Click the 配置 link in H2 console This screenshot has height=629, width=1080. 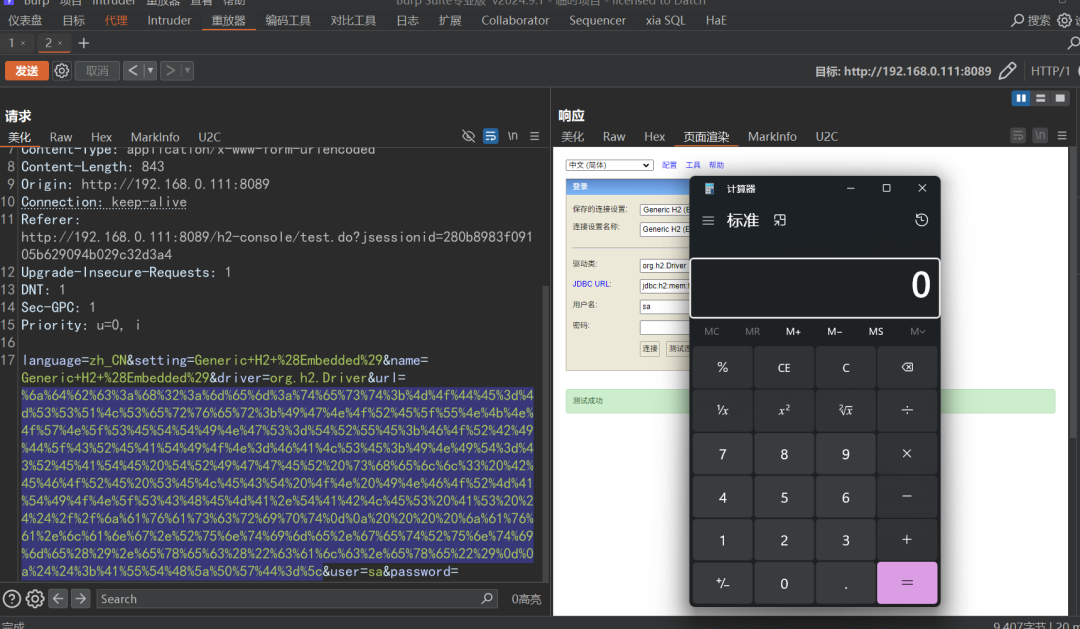(x=669, y=165)
